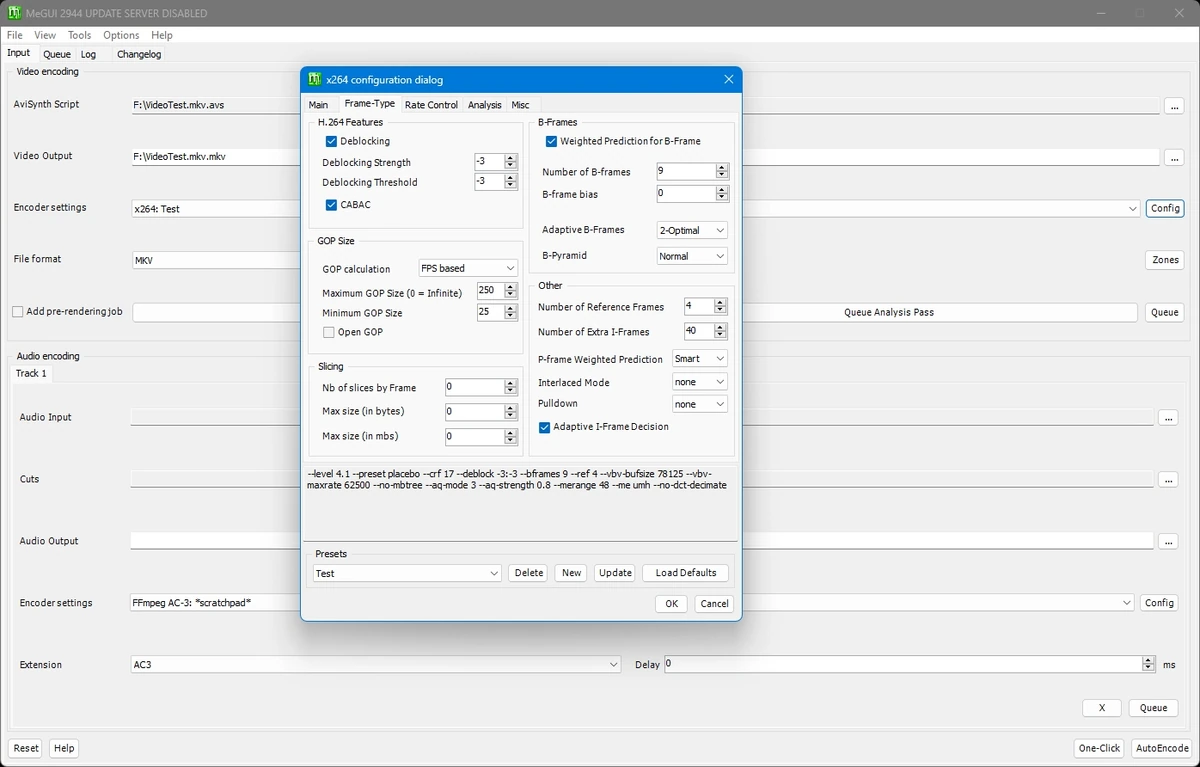
Task: Enable Add pre-rendering job checkbox
Action: click(18, 312)
